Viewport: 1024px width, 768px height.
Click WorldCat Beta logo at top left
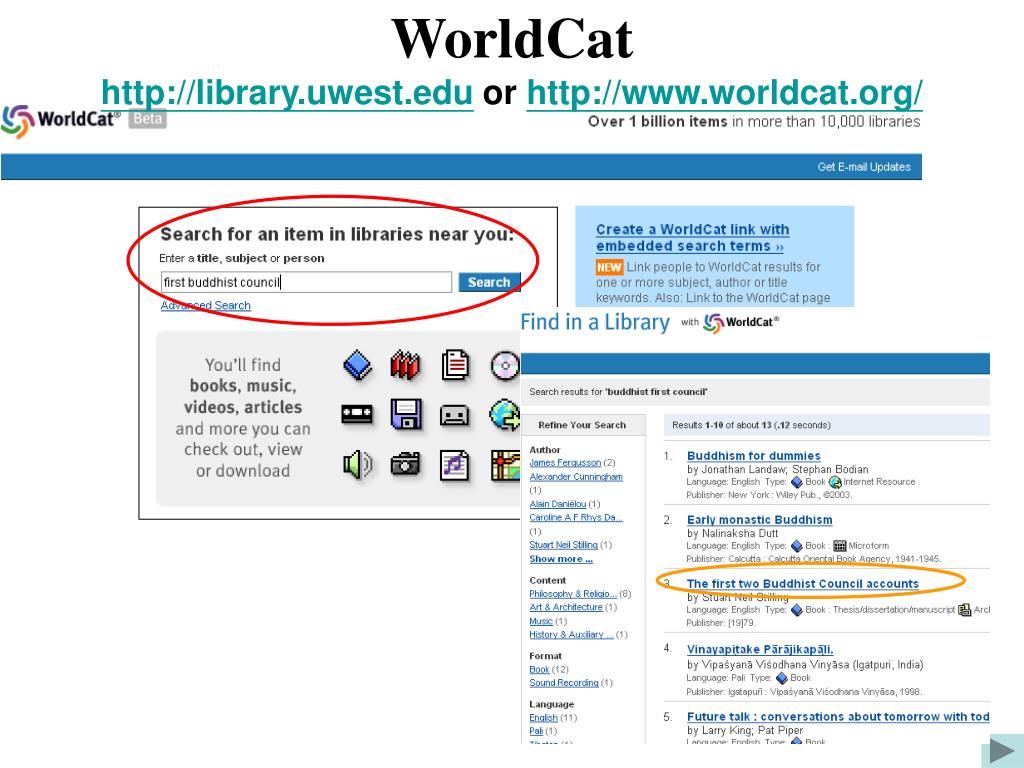(x=84, y=121)
